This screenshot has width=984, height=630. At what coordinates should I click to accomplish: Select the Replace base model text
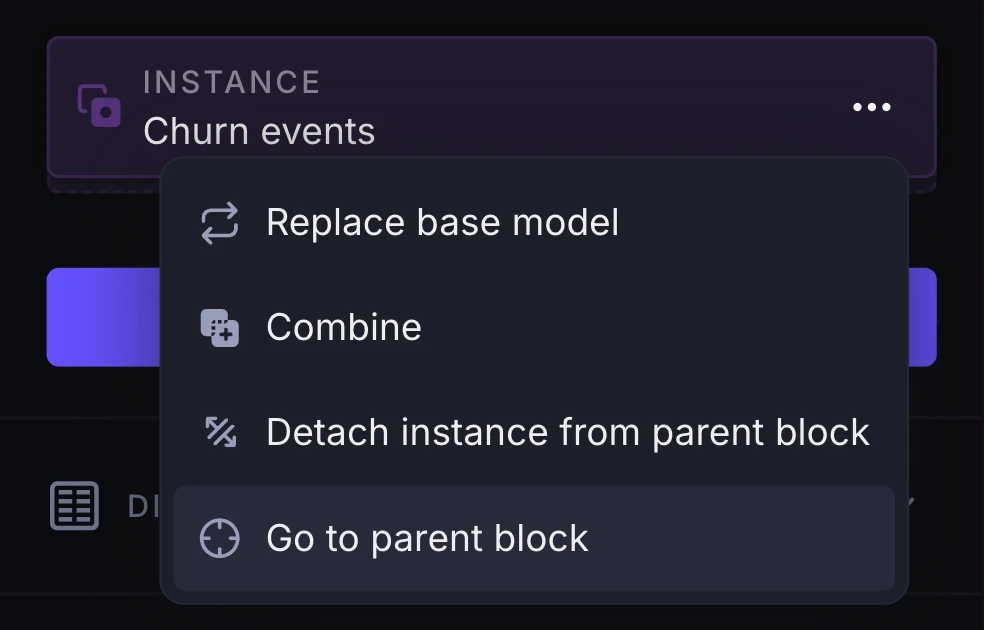click(442, 222)
